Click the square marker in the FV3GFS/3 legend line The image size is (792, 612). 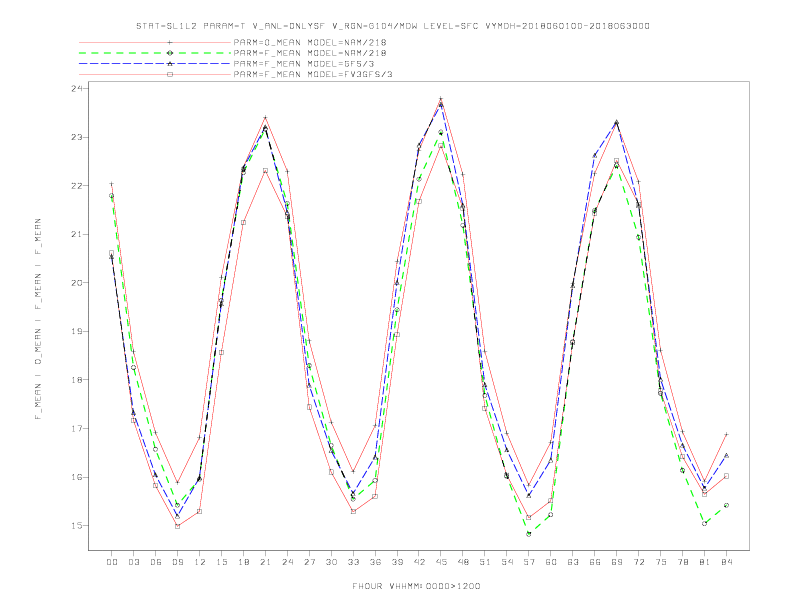[x=170, y=74]
